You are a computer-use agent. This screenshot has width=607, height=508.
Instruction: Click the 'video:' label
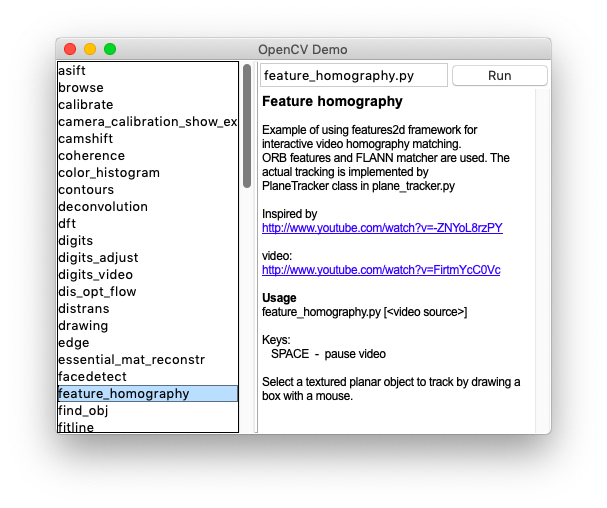point(277,256)
